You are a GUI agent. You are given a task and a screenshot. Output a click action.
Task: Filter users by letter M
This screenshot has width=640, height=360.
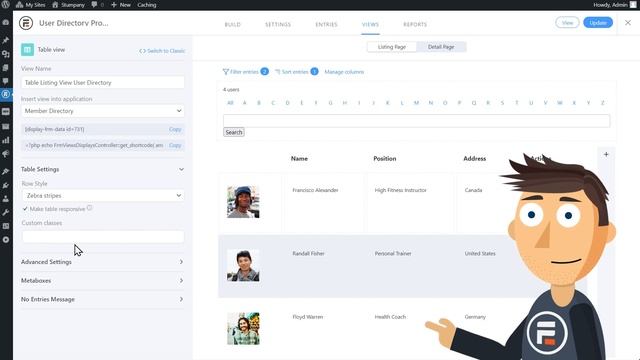(x=416, y=103)
